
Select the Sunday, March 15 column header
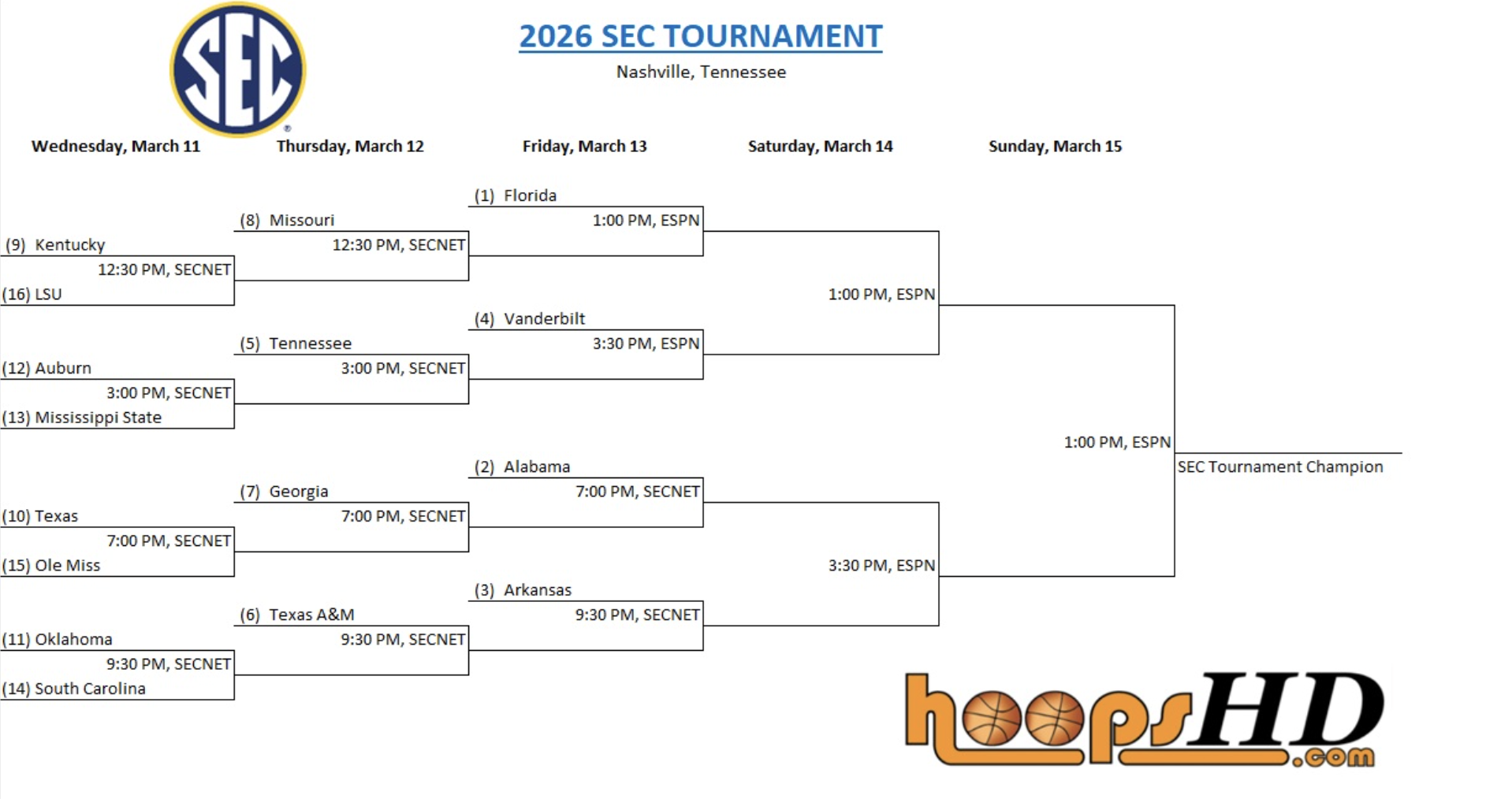point(1055,146)
